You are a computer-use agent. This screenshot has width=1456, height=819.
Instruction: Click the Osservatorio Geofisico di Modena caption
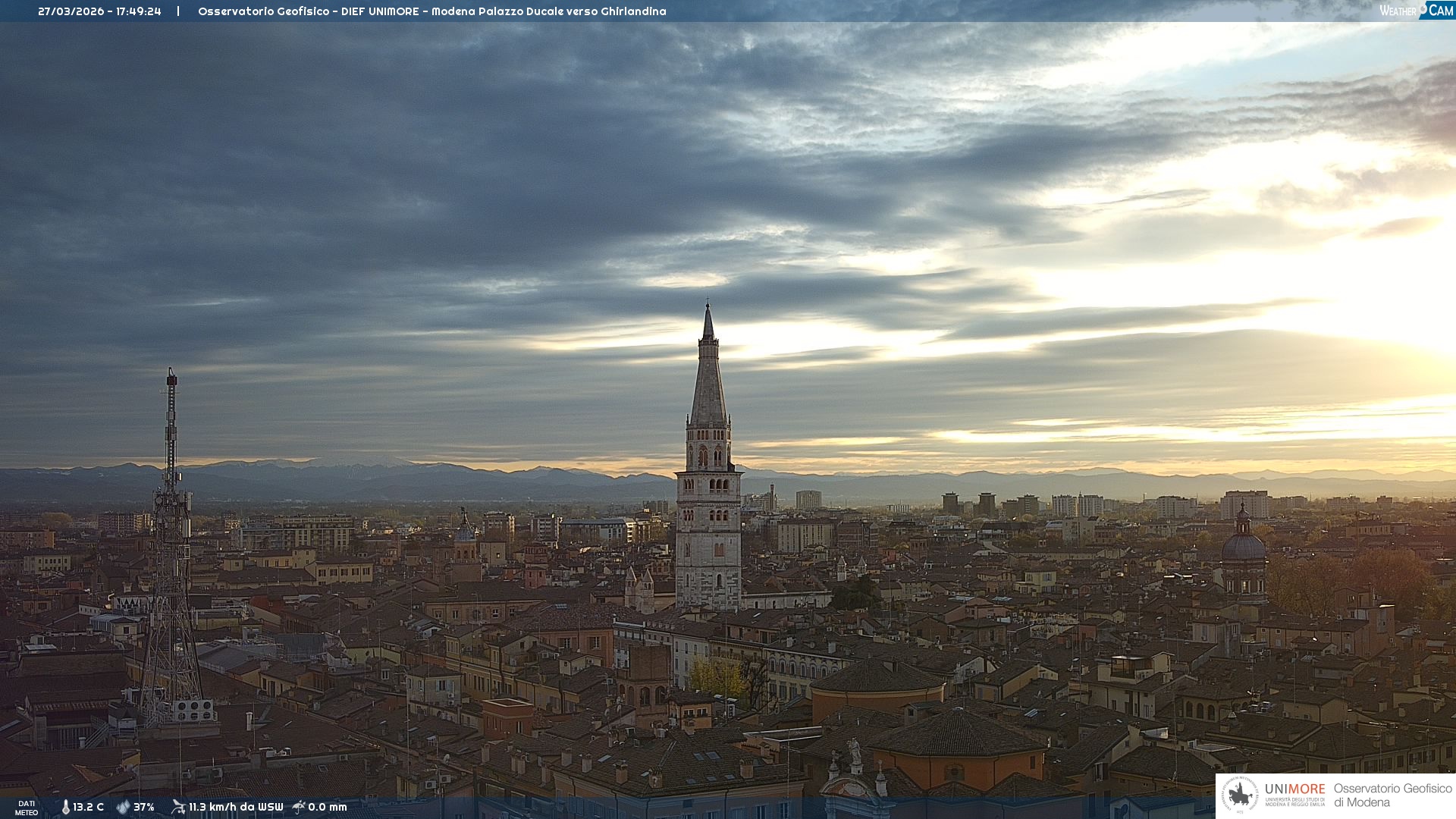click(x=1392, y=795)
